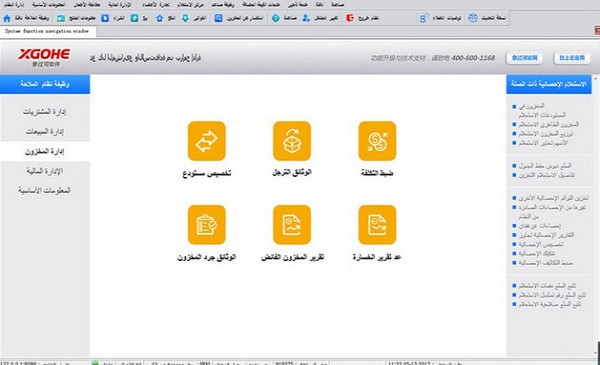The width and height of the screenshot is (600, 365).
Task: Select the System function navigation window tab
Action: pyautogui.click(x=47, y=31)
